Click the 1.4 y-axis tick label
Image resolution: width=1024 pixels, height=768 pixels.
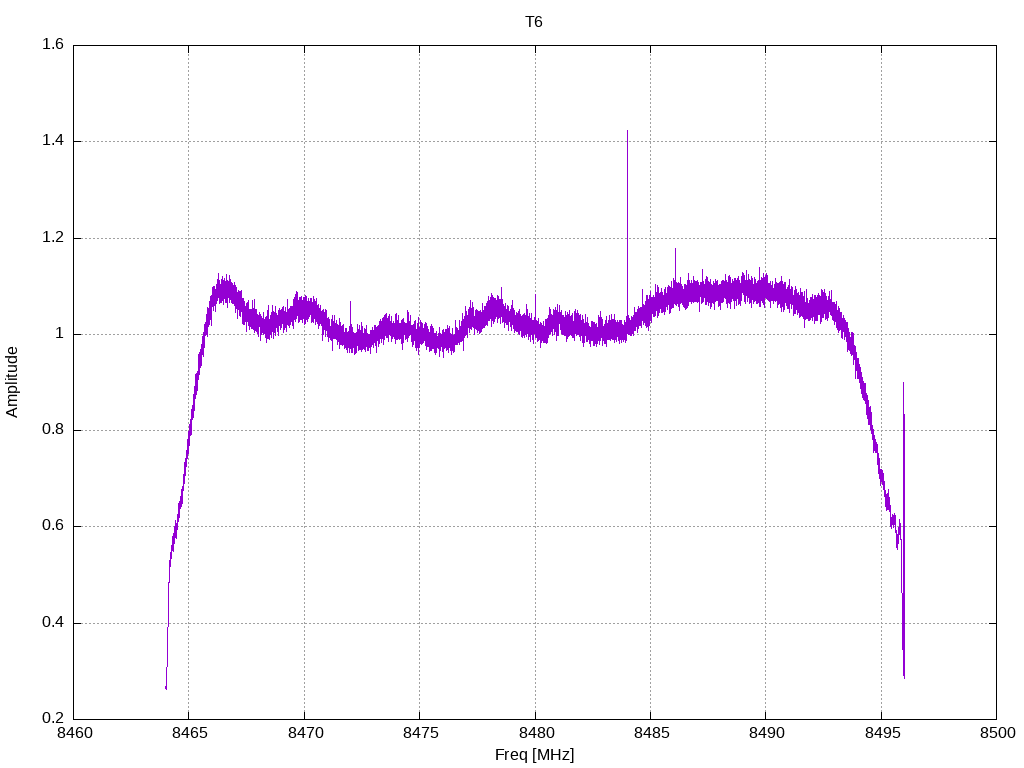[54, 141]
